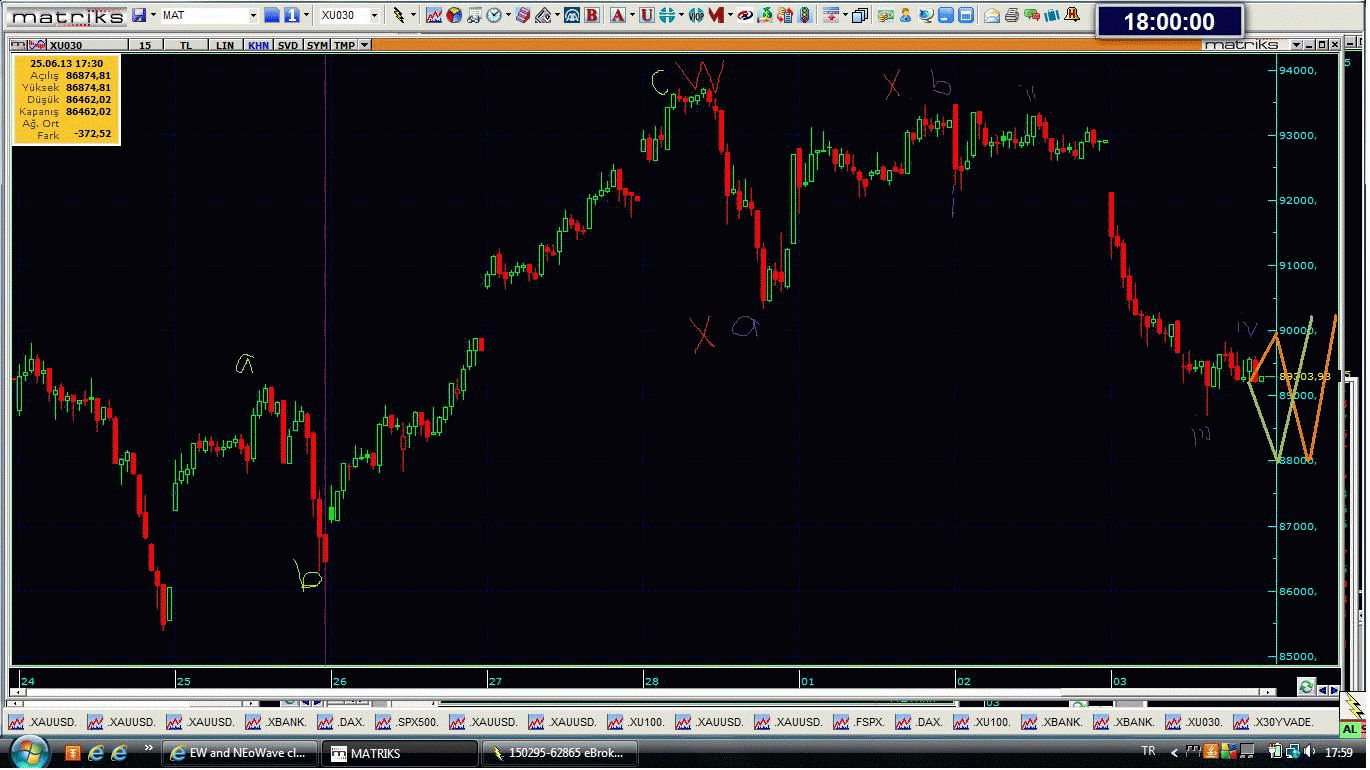
Task: Switch to the .FSPX. tab
Action: pyautogui.click(x=861, y=722)
